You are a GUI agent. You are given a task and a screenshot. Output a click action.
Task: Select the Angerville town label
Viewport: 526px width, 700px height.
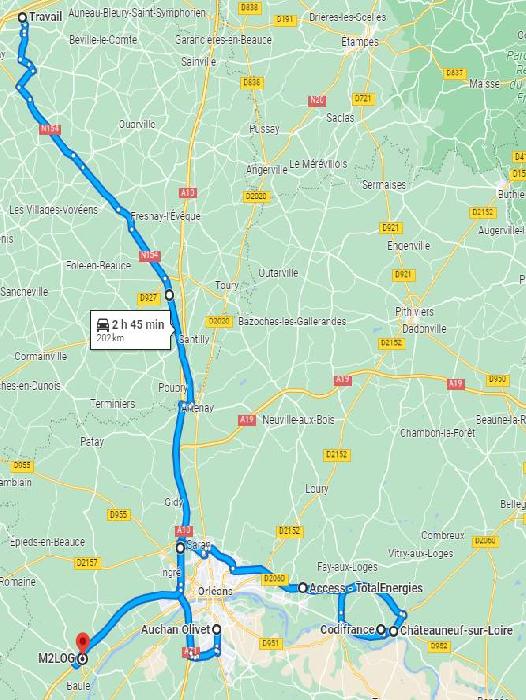(267, 170)
